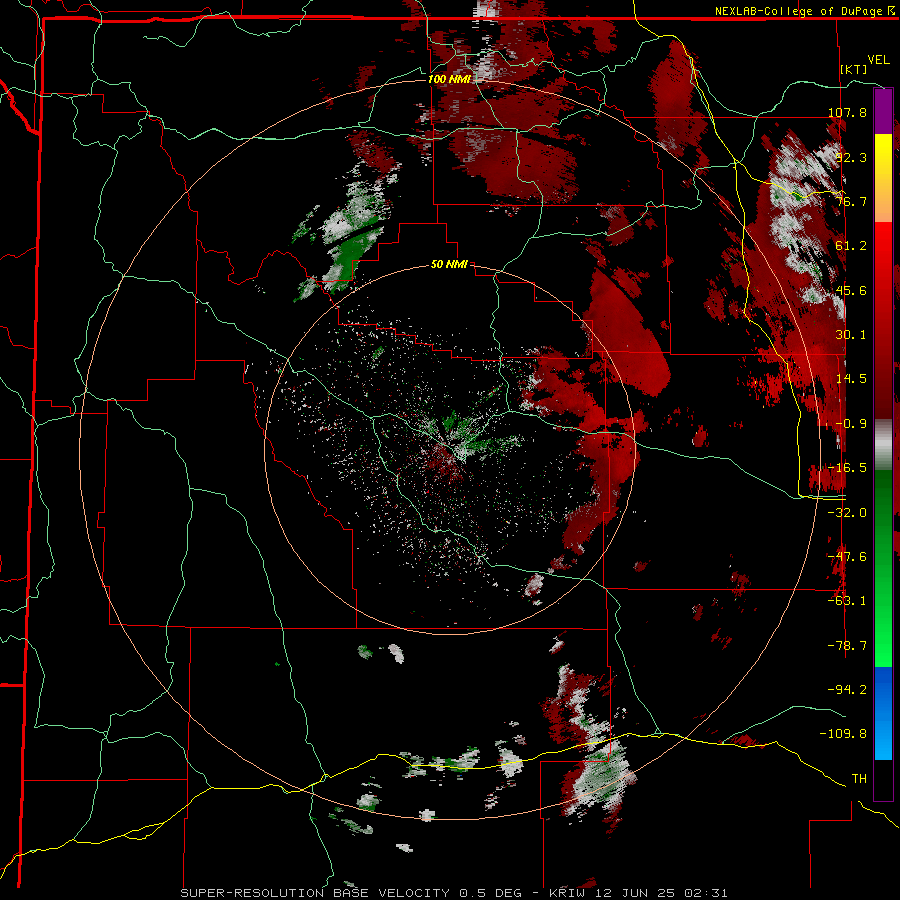This screenshot has width=900, height=900.
Task: Click the 50 NMI range ring label
Action: tap(449, 265)
